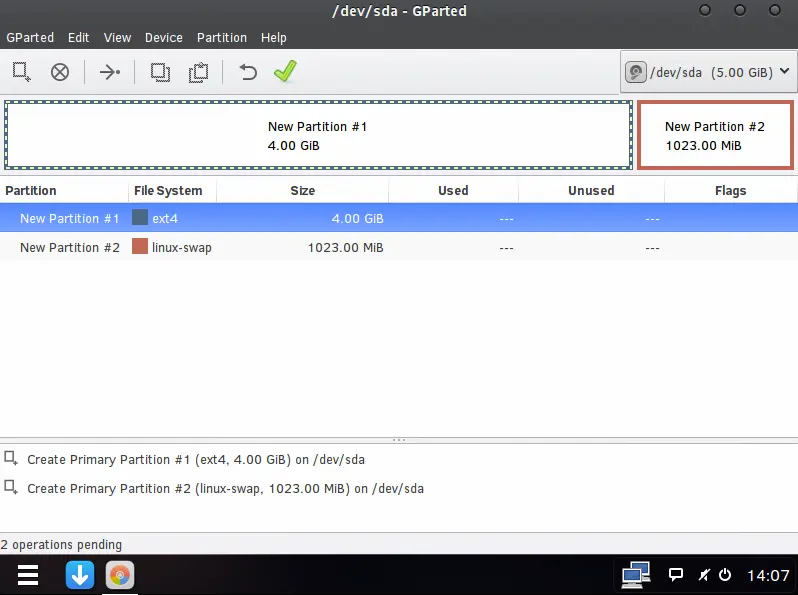
Task: Sort by the Flags column header
Action: [x=730, y=191]
